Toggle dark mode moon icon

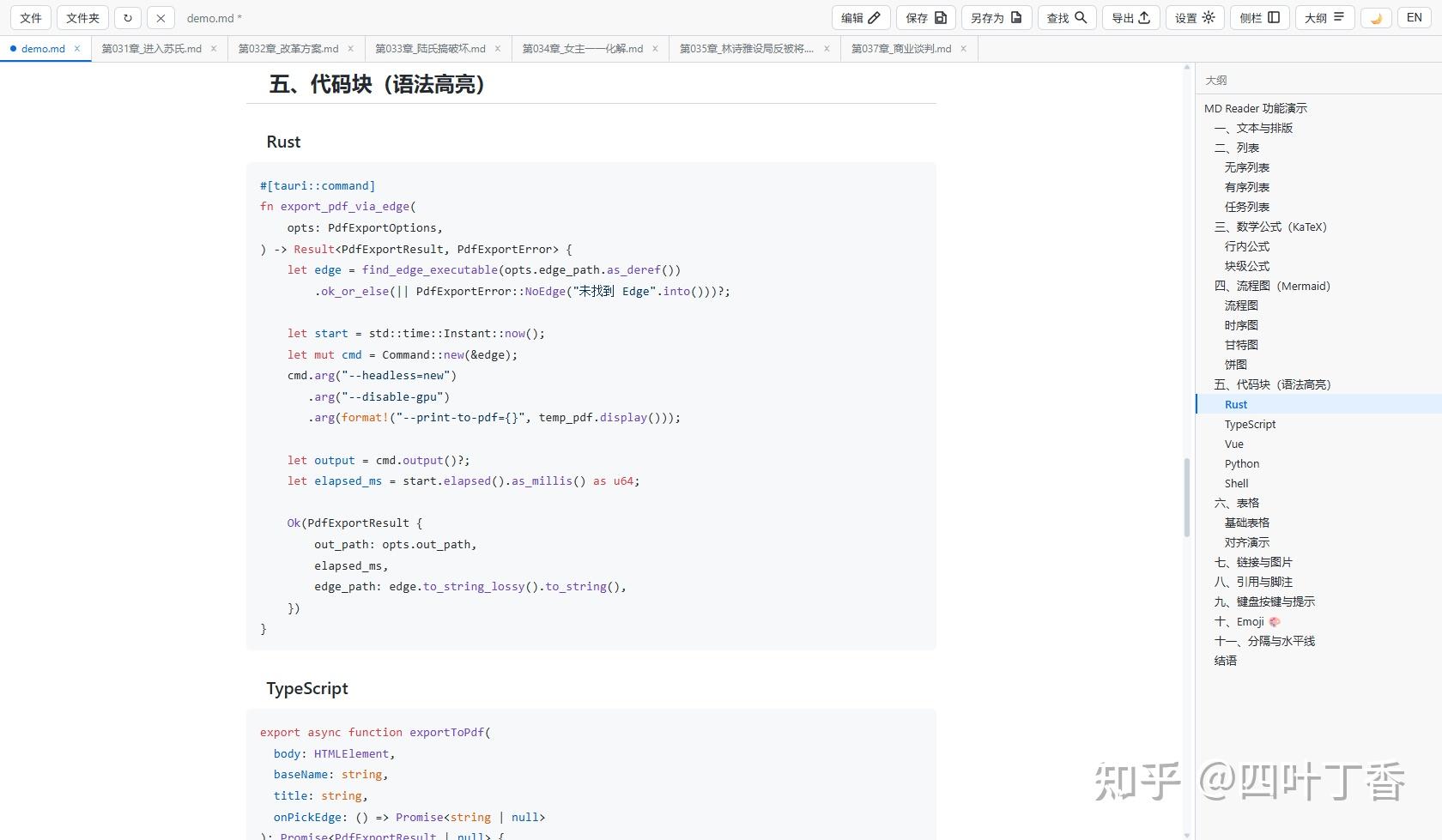pos(1376,18)
